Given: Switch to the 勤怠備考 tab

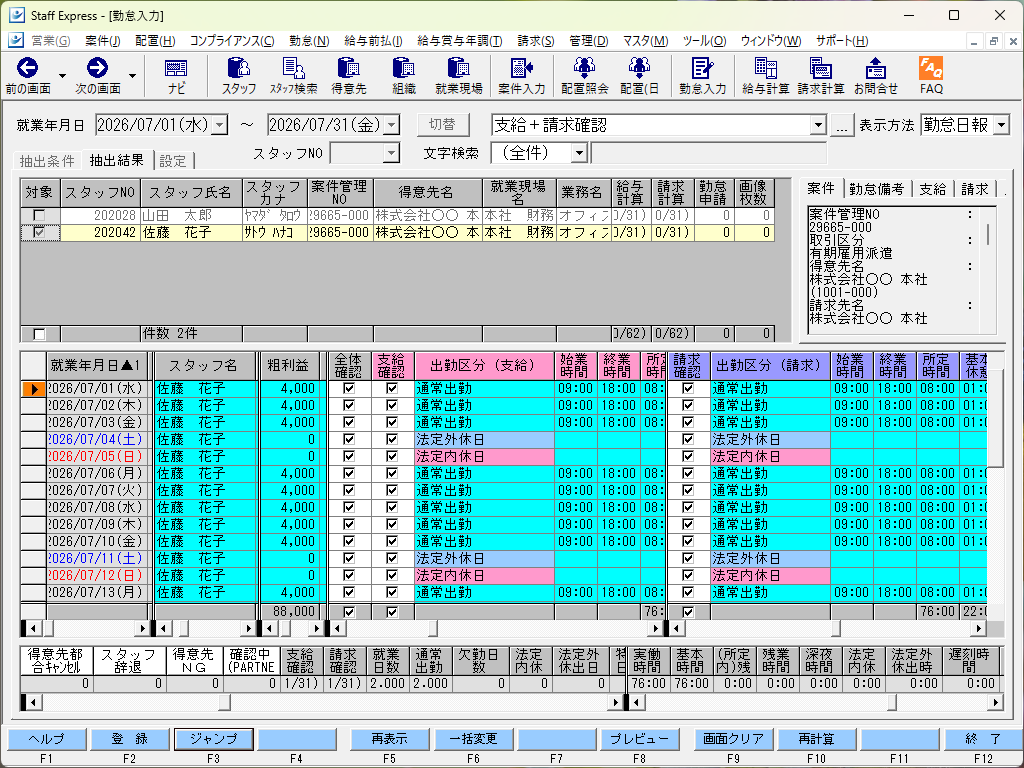Looking at the screenshot, I should pos(876,189).
